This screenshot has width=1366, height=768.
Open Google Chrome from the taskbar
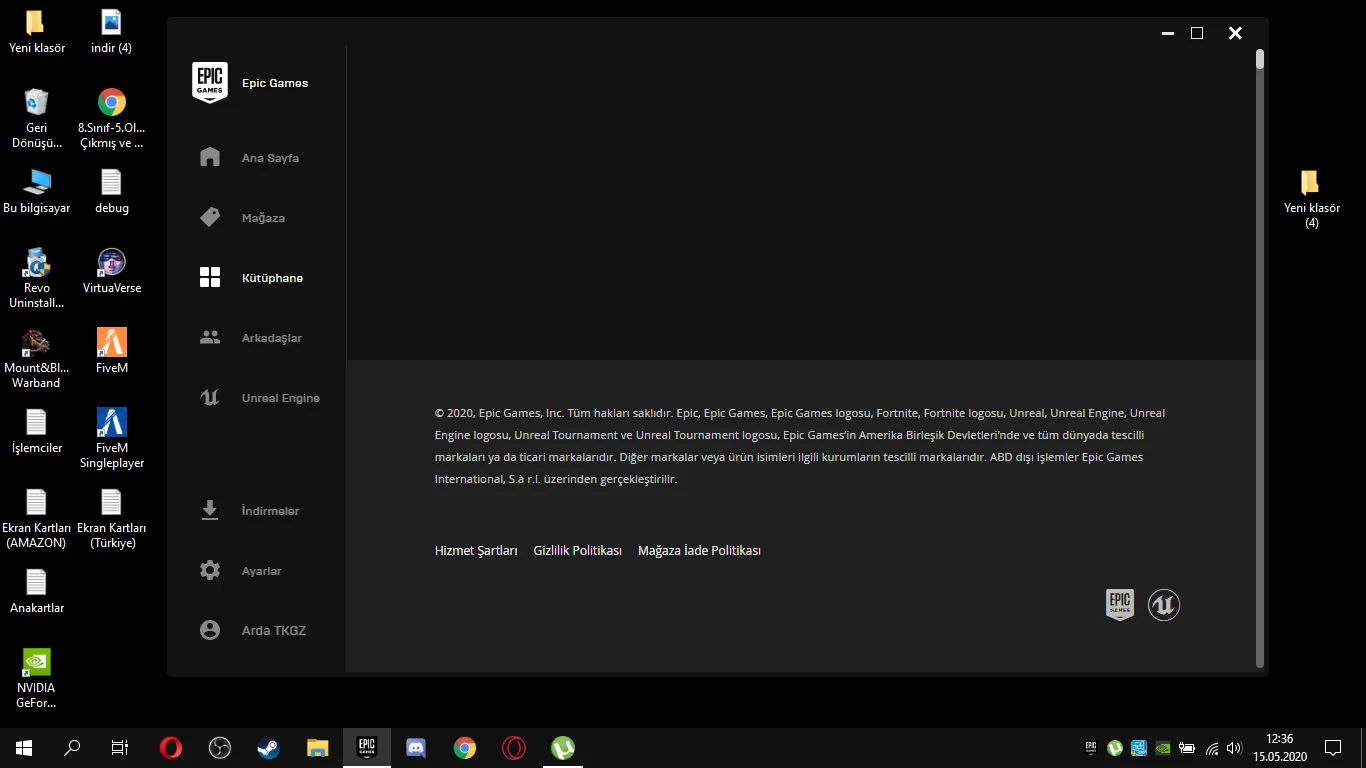pos(465,748)
